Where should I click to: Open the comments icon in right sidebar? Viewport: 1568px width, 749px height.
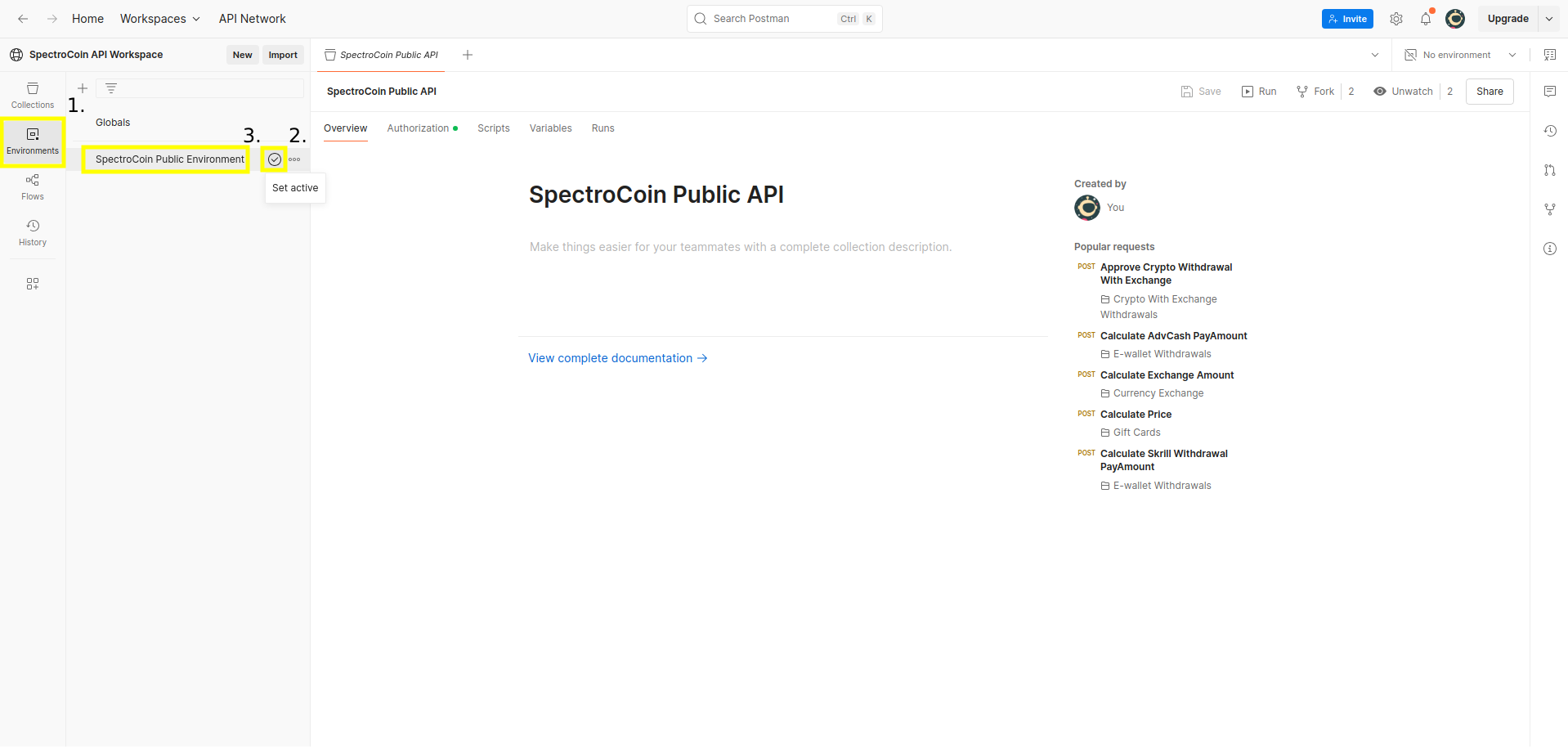click(1550, 92)
